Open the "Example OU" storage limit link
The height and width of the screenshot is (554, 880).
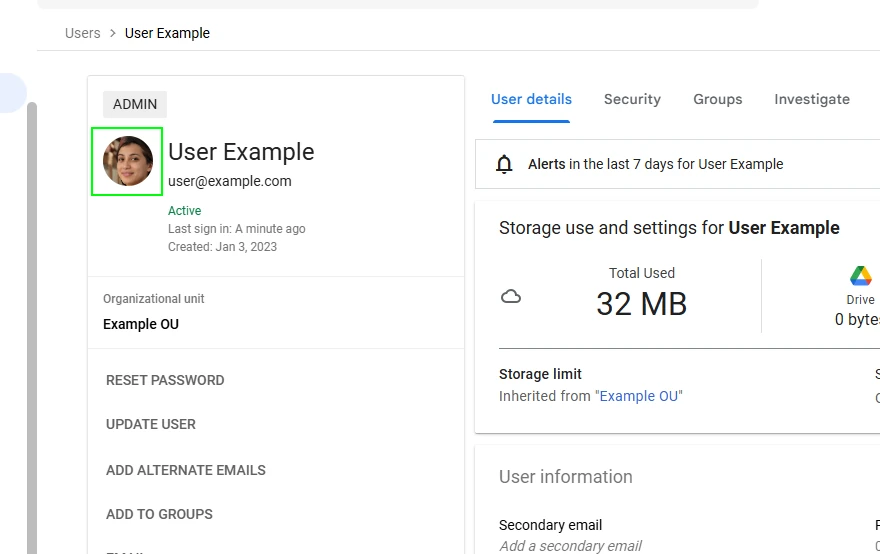[x=639, y=396]
